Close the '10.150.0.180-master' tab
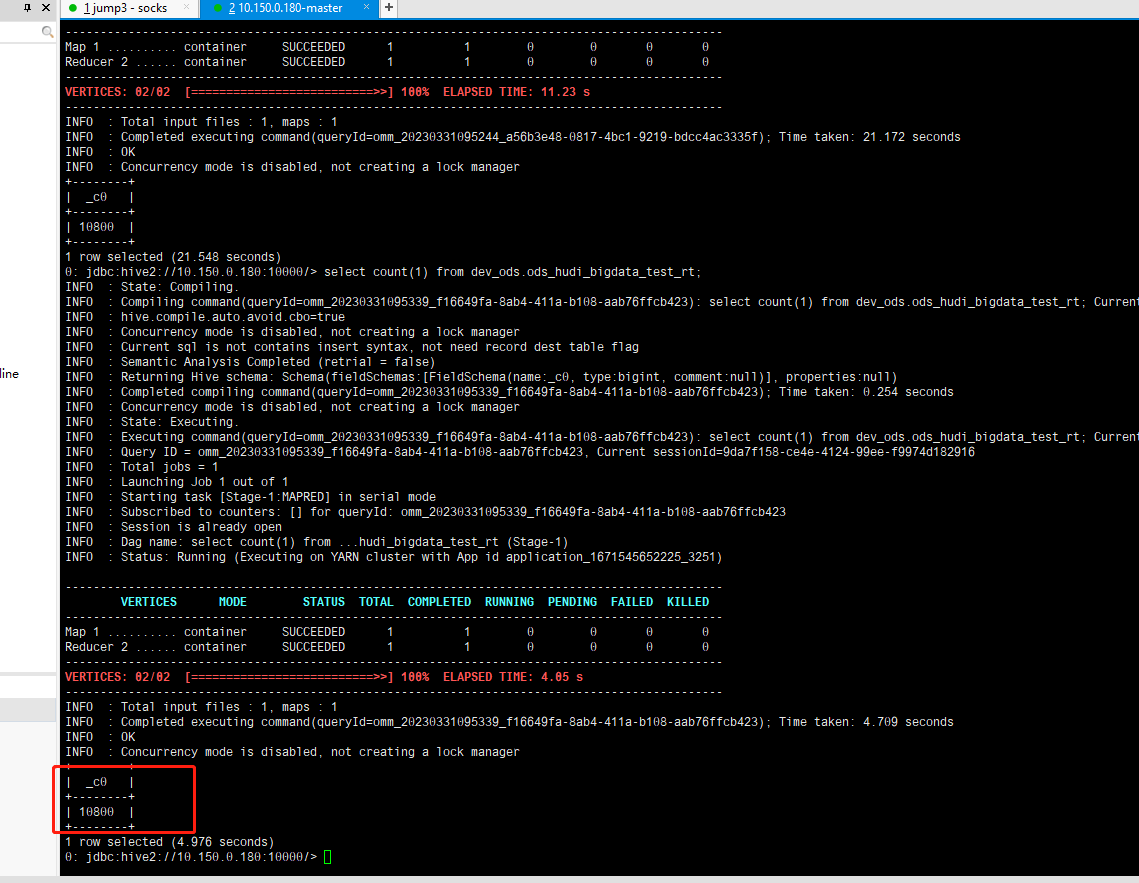 (366, 7)
